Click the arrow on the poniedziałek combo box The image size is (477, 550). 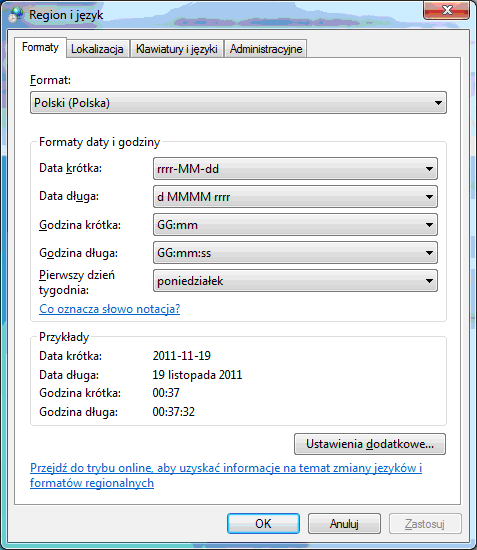tap(429, 281)
